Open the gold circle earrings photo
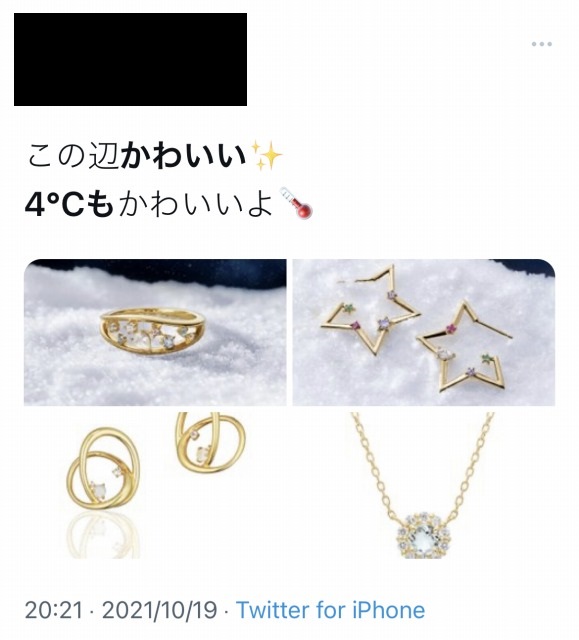 tap(155, 485)
